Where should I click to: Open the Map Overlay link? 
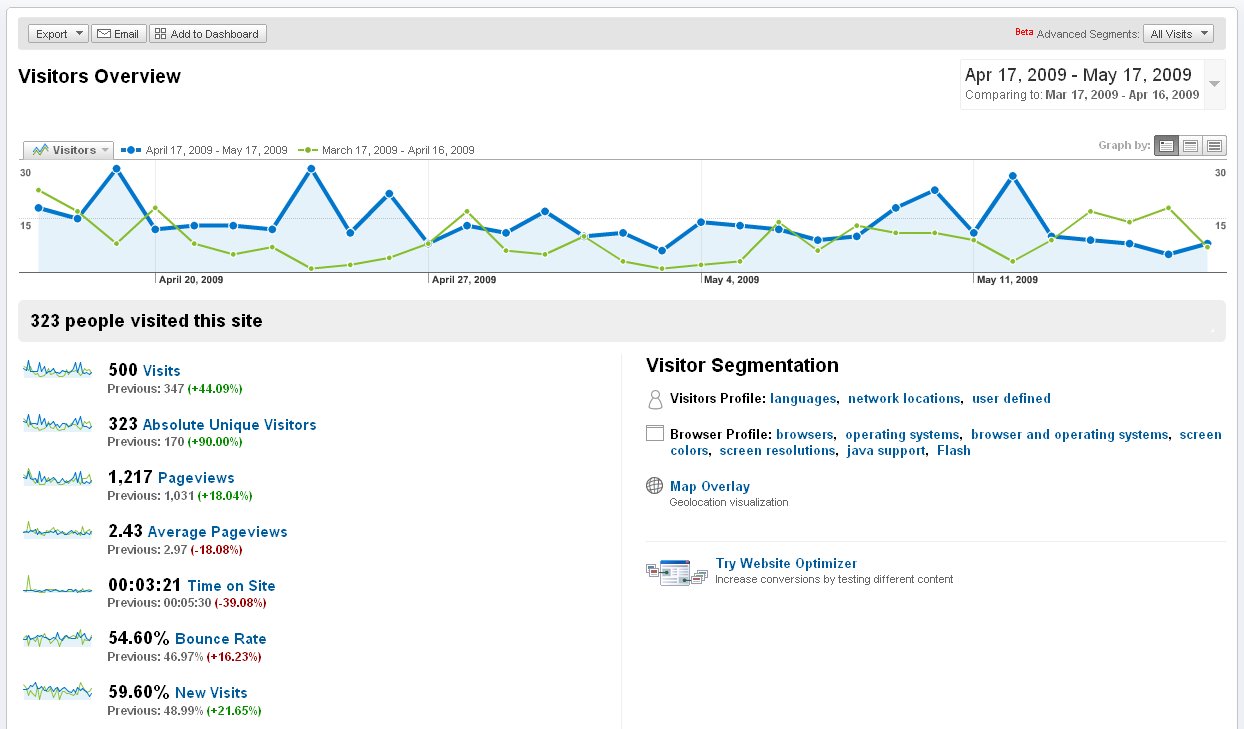tap(710, 487)
